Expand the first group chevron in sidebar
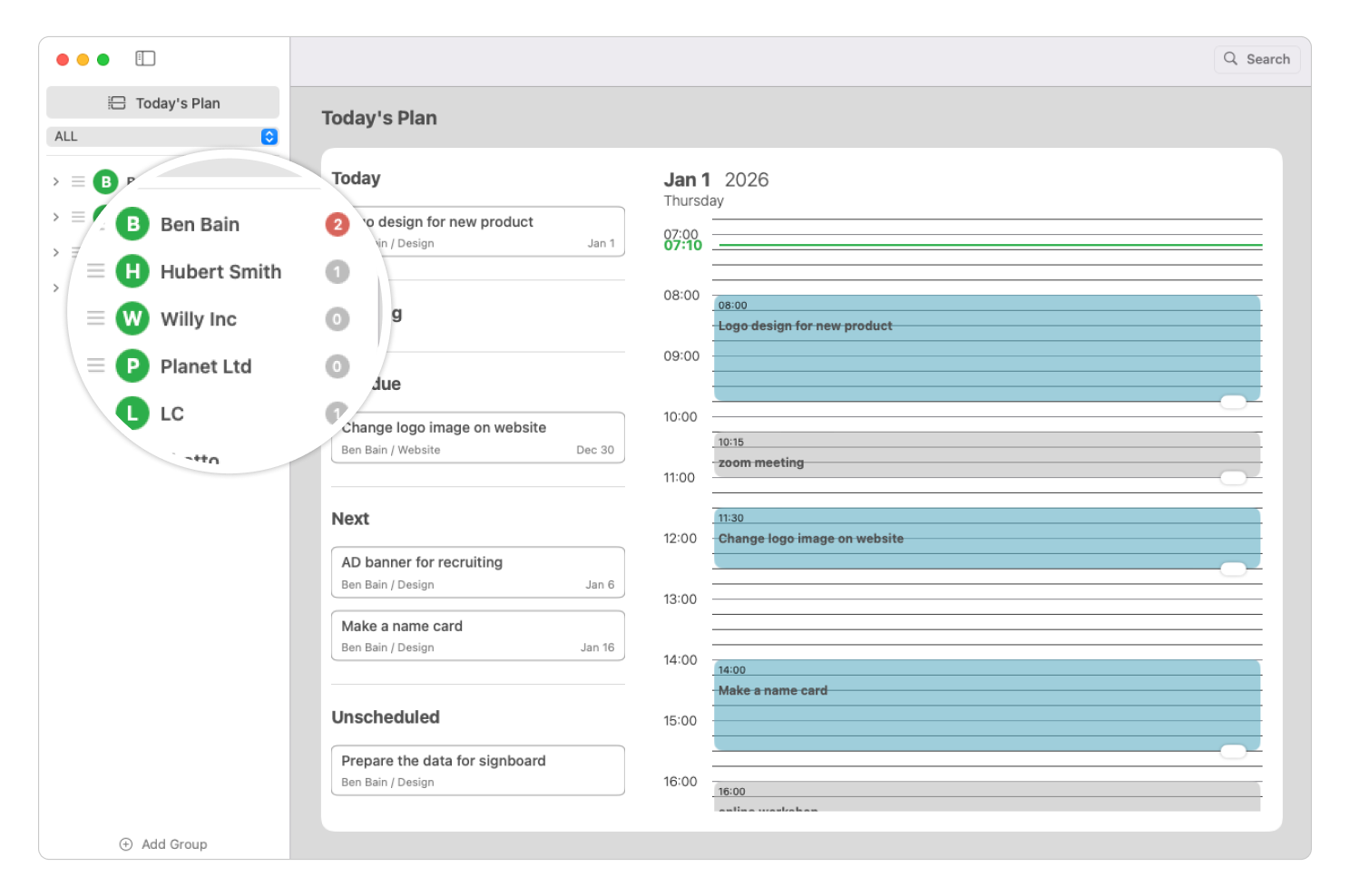The width and height of the screenshot is (1350, 896). click(56, 181)
